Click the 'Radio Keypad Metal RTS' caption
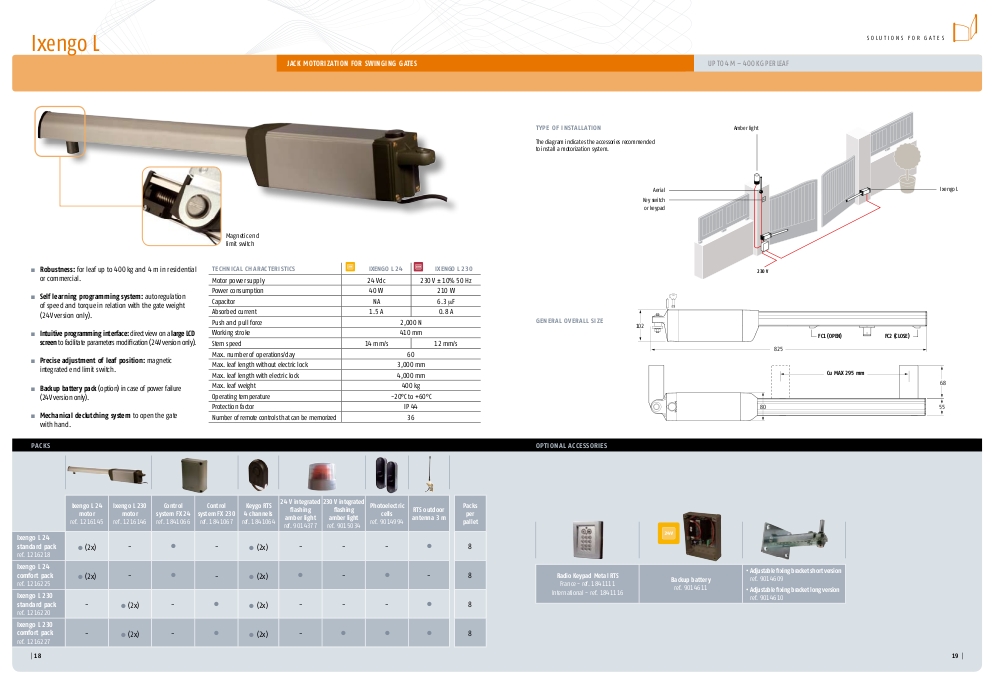The width and height of the screenshot is (995, 685). (587, 576)
